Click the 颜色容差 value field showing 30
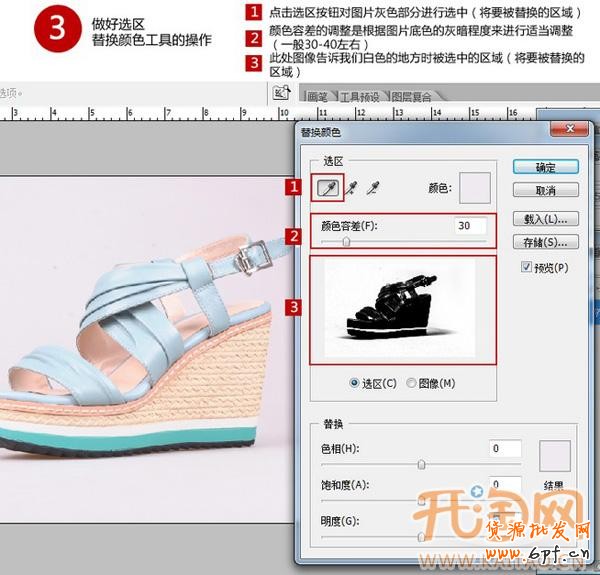The height and width of the screenshot is (575, 600). 469,226
